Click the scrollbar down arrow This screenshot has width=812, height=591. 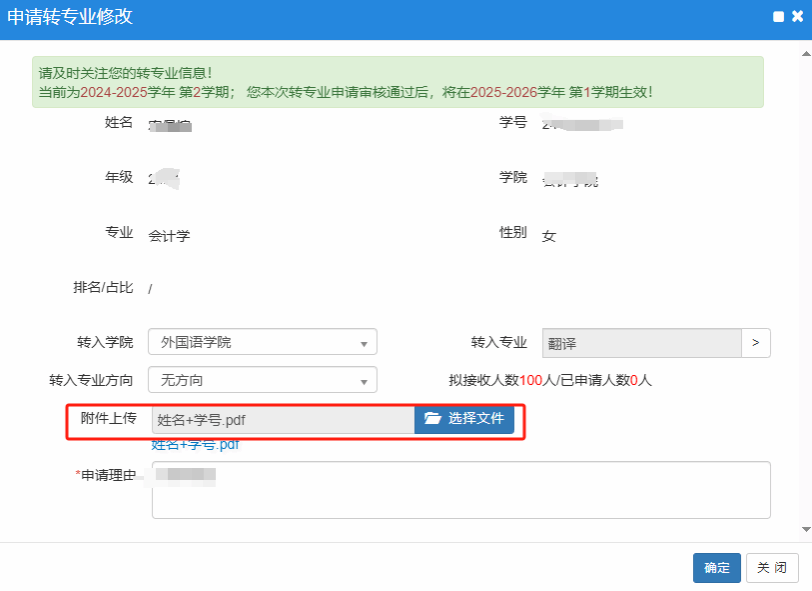click(806, 528)
